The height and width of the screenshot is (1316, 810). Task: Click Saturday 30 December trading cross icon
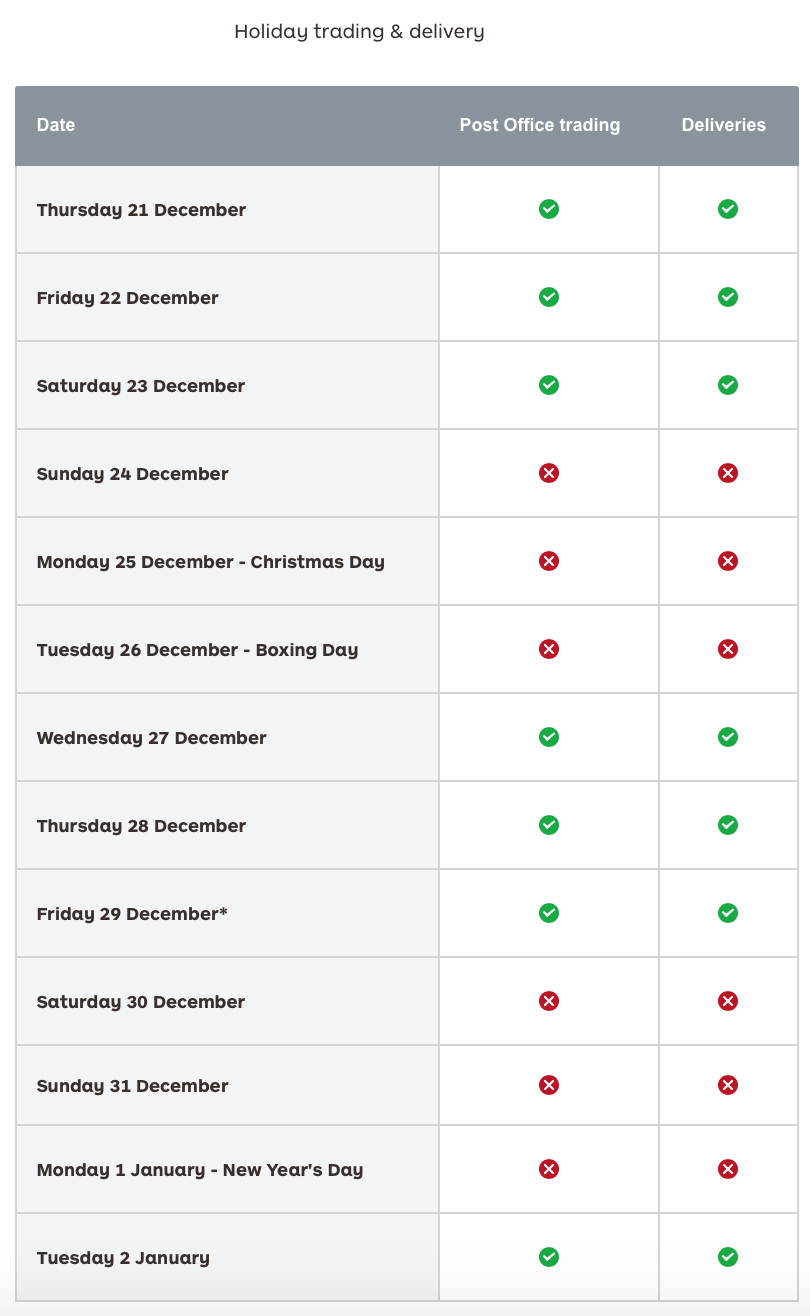549,1001
